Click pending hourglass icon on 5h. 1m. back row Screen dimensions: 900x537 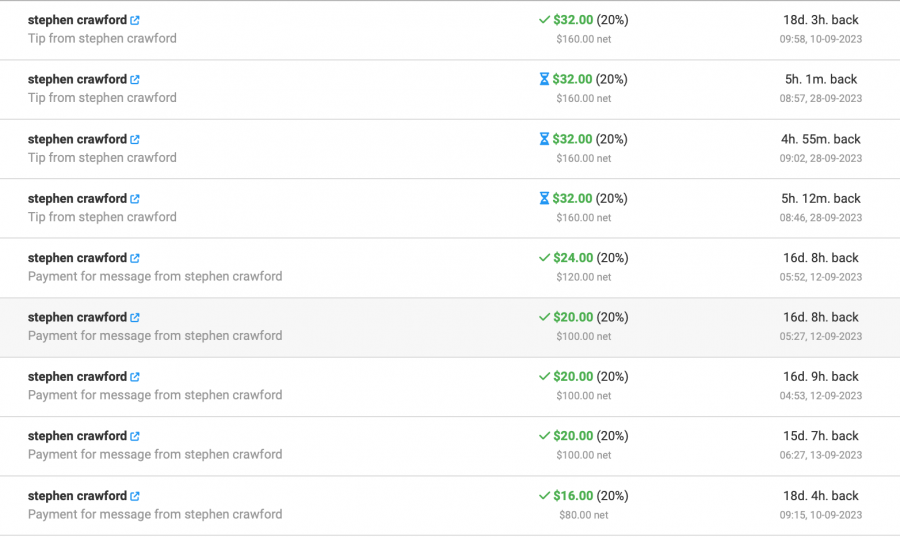(544, 79)
